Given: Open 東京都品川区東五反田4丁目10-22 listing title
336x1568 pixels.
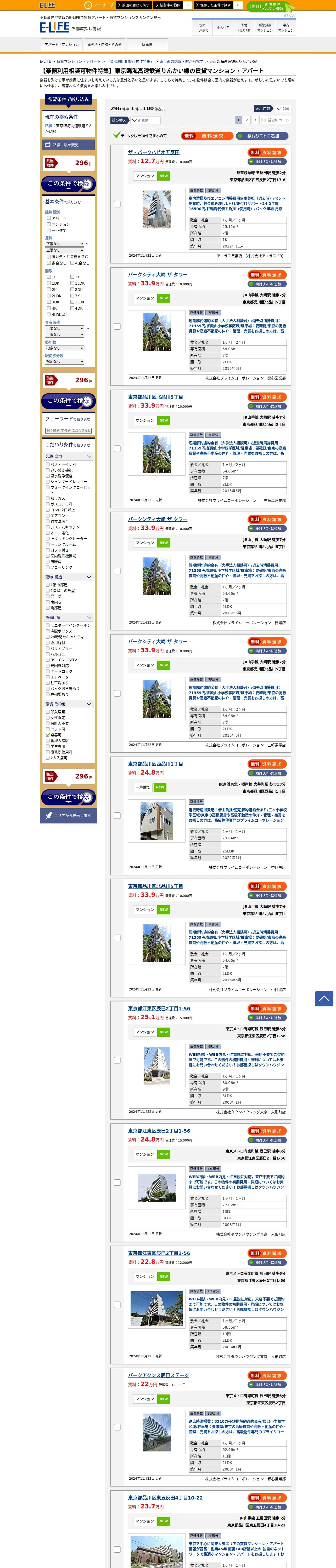Looking at the screenshot, I should tap(165, 1497).
